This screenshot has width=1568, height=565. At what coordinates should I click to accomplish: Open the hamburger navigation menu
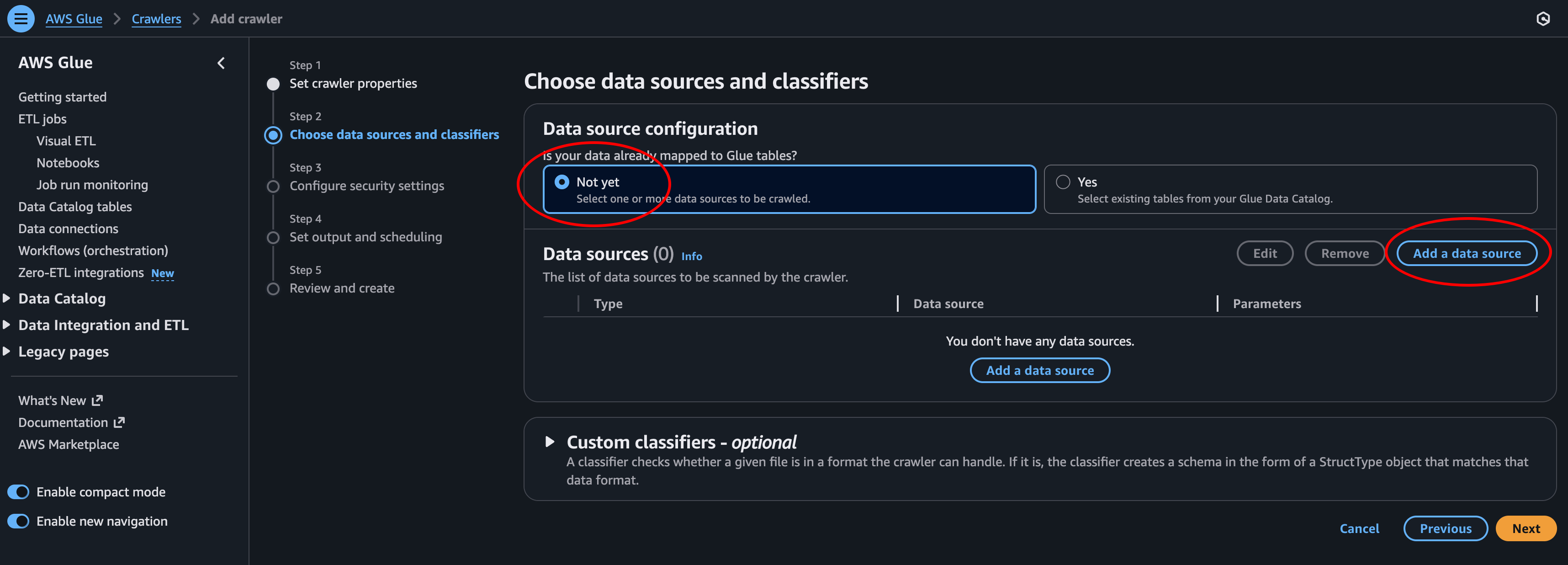pyautogui.click(x=21, y=19)
